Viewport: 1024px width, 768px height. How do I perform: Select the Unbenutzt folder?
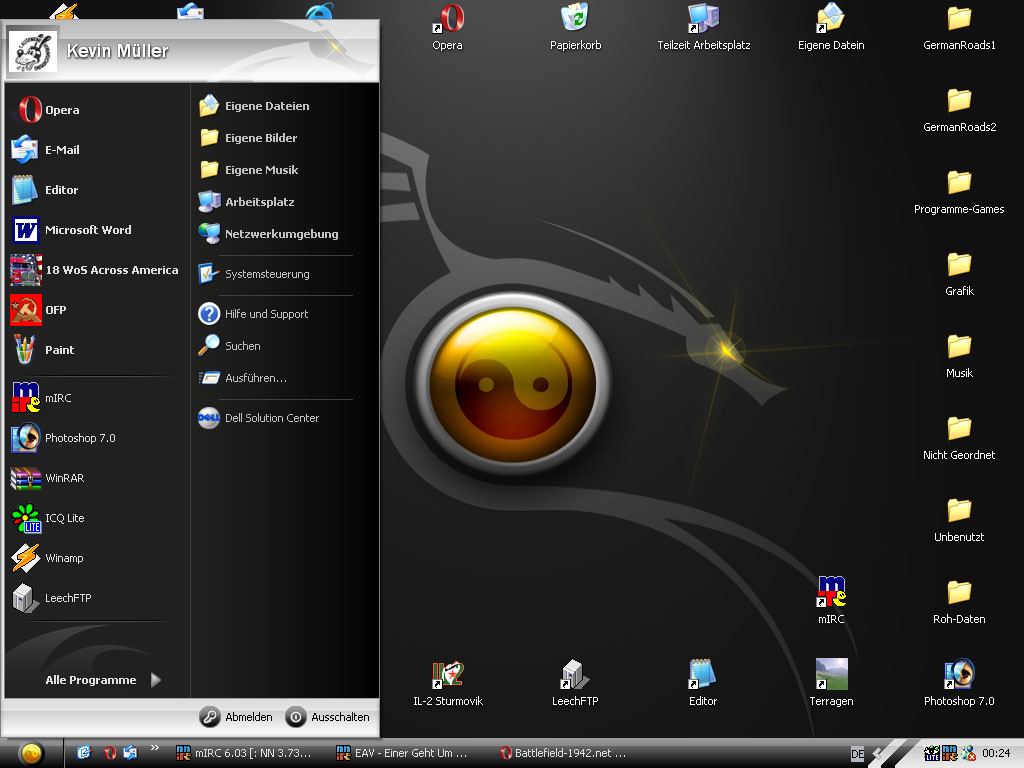click(x=959, y=520)
